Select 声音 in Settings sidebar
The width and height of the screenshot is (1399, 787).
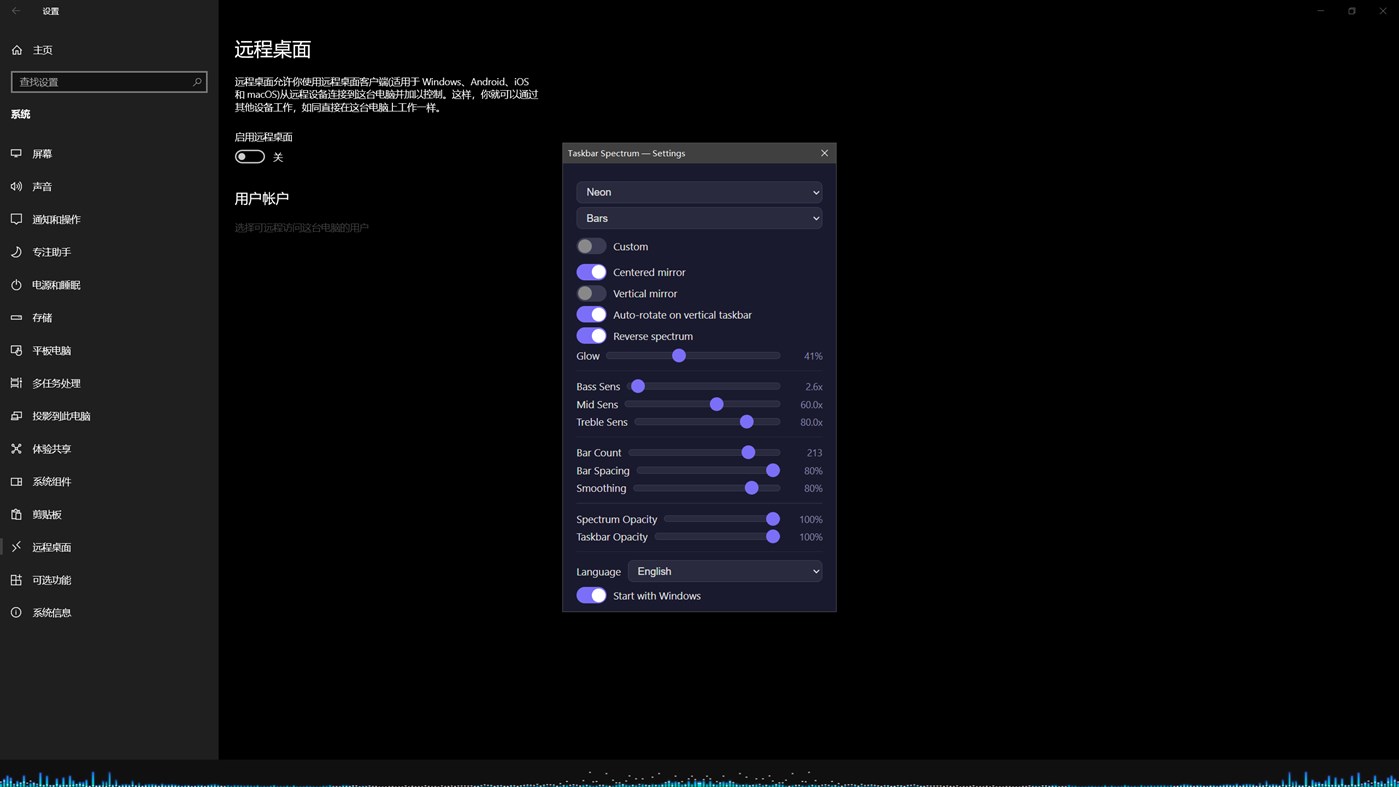(x=109, y=187)
